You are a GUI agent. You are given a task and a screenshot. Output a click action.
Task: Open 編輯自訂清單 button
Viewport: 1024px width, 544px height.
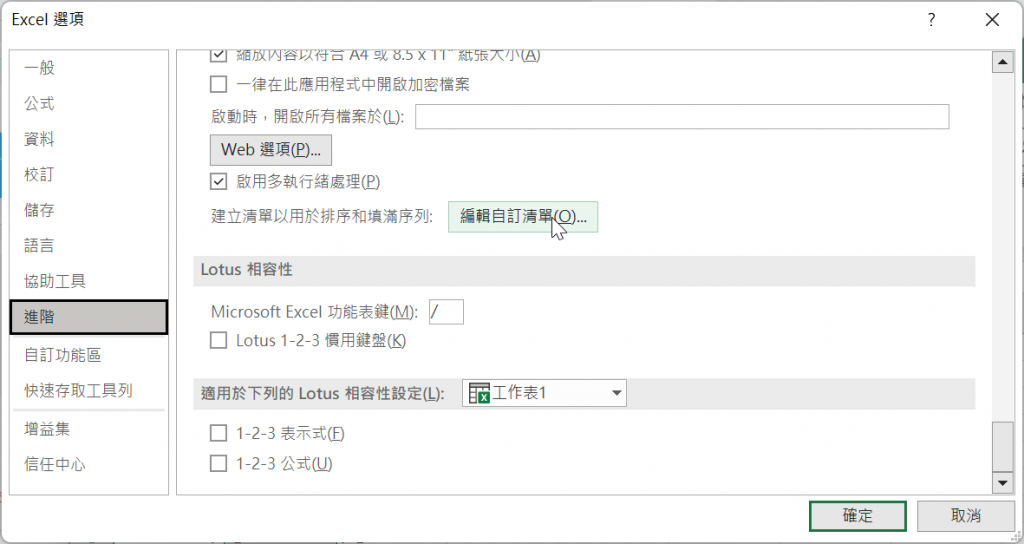pos(523,217)
